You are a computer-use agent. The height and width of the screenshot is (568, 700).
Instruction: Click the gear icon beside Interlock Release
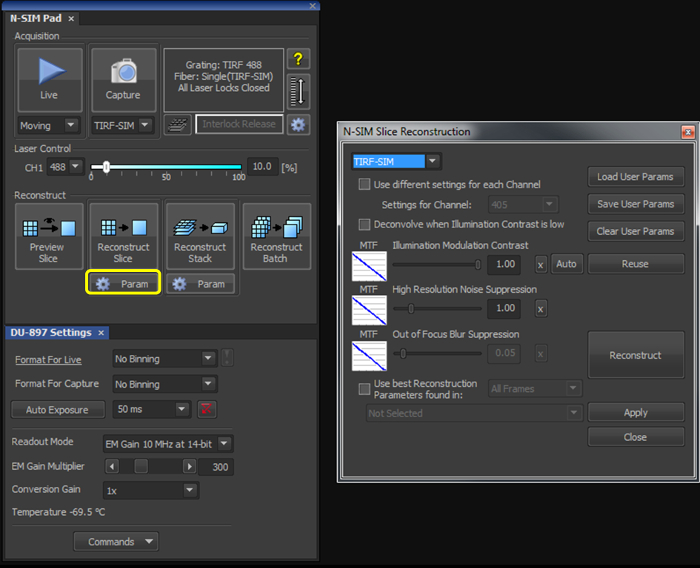[297, 125]
